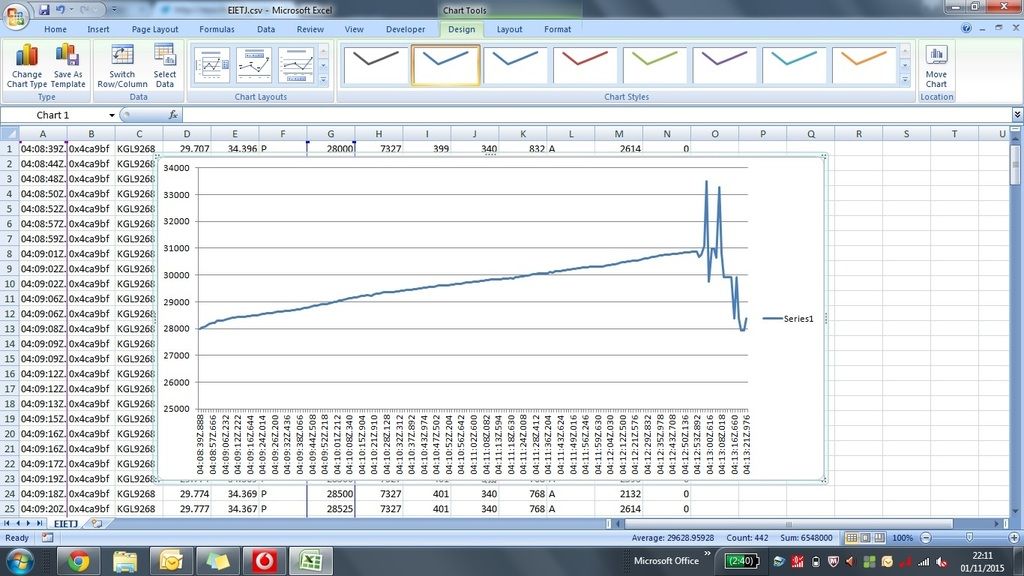This screenshot has width=1024, height=576.
Task: Customize Quick Access Toolbar dropdown
Action: [114, 10]
